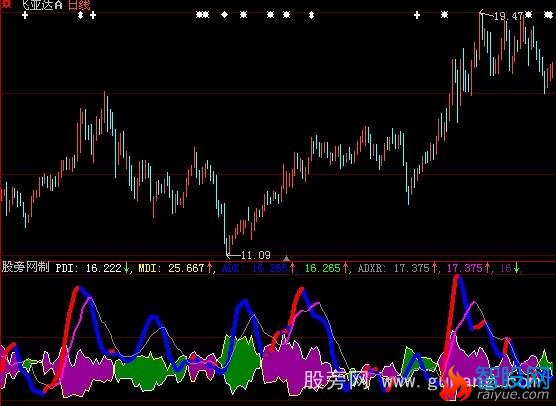Click the last asterisk marker at the right edge
This screenshot has width=556, height=406.
[548, 15]
